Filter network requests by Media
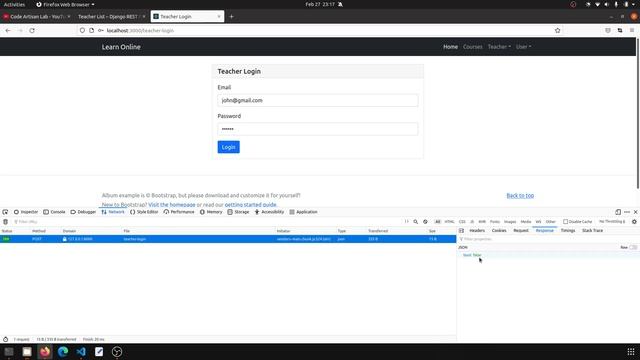640x360 pixels. [x=526, y=222]
